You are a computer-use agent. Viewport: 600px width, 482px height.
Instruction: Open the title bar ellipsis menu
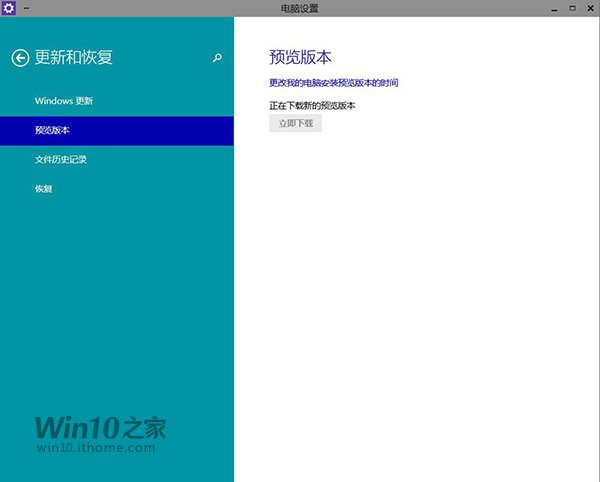coord(26,8)
